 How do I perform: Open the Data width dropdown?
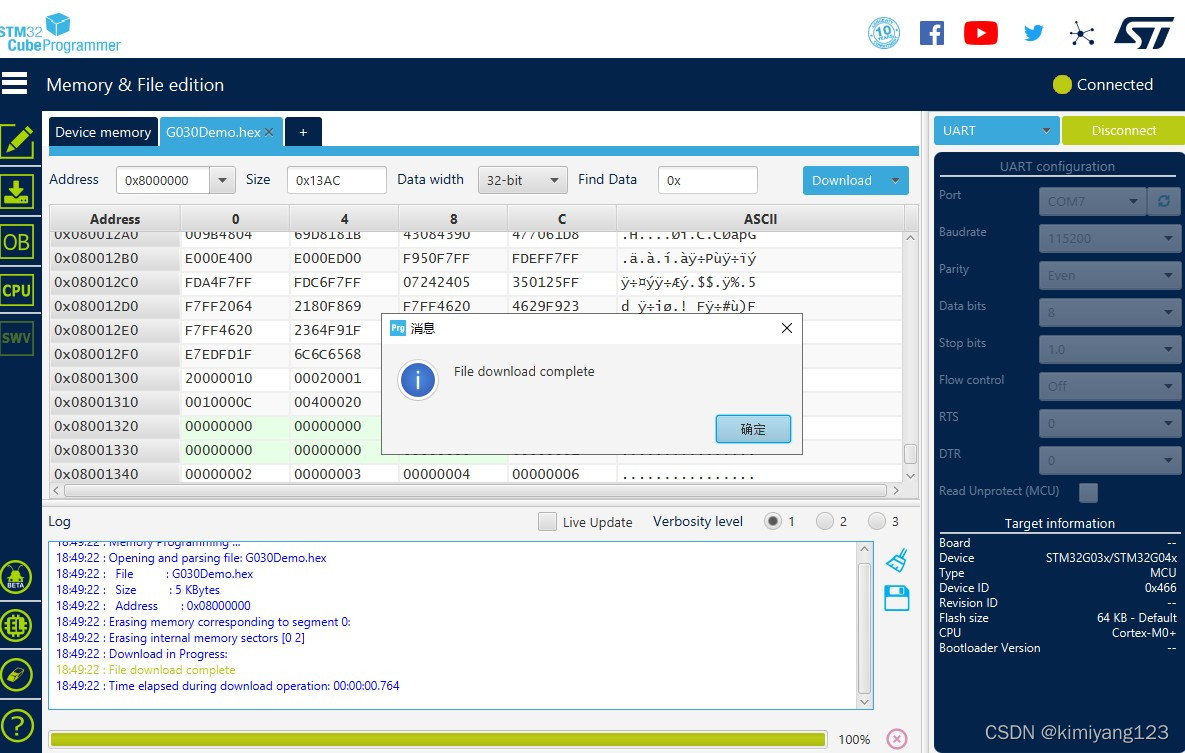(x=522, y=179)
